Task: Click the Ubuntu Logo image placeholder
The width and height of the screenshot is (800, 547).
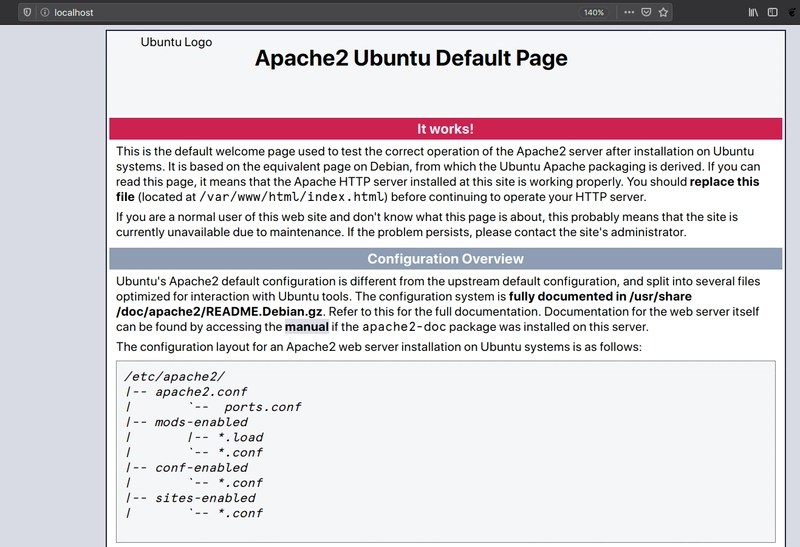Action: (x=176, y=42)
